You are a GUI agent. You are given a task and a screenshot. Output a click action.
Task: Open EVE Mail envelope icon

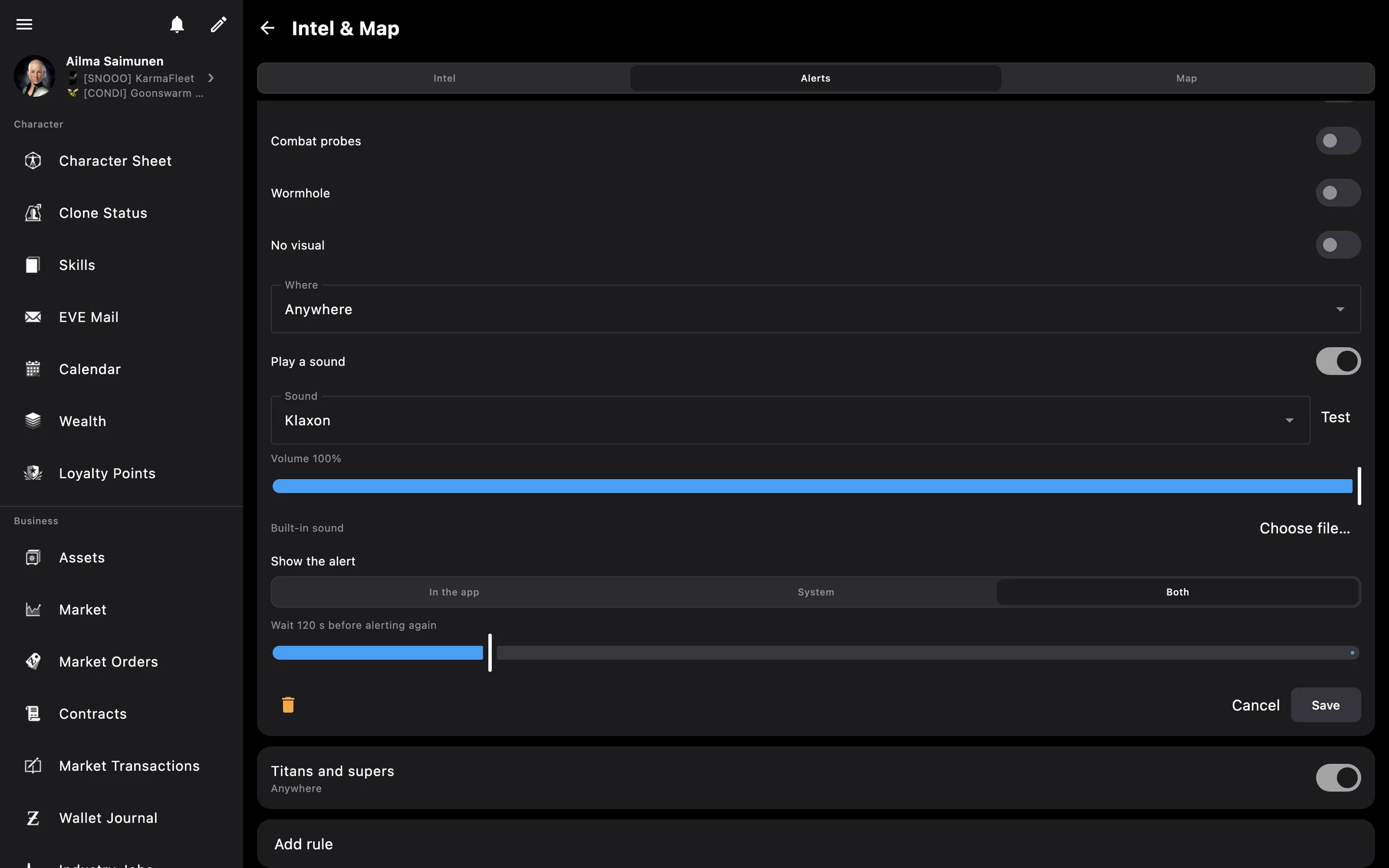33,317
